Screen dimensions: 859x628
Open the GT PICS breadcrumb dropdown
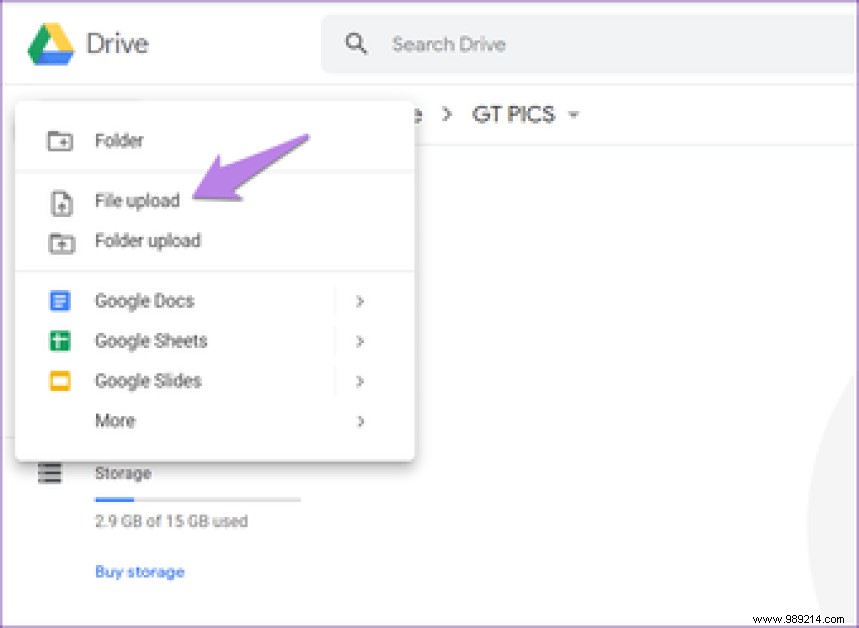click(573, 115)
